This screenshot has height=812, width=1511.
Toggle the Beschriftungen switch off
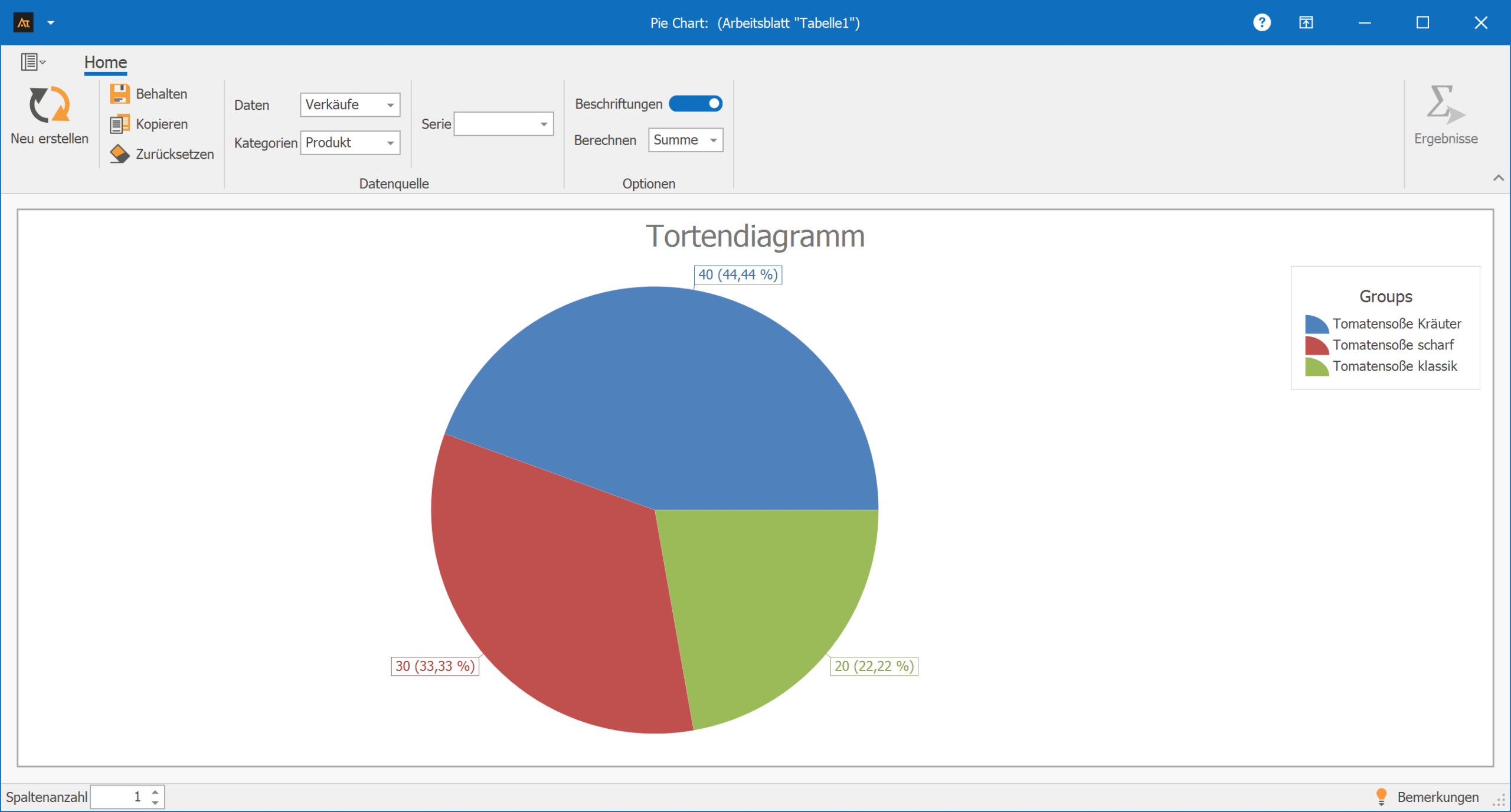(x=695, y=104)
